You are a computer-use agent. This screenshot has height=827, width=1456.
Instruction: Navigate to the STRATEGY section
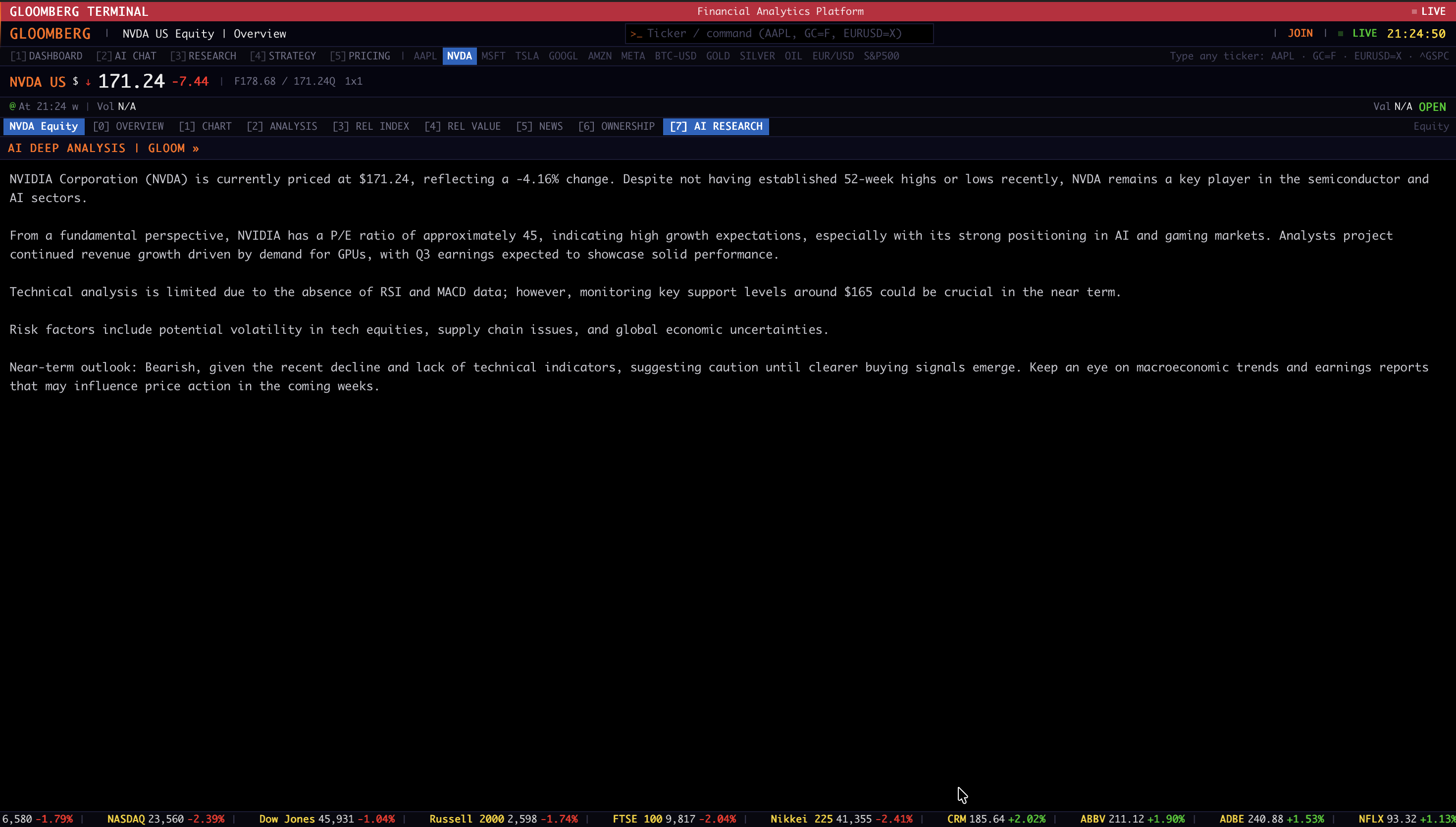pos(283,55)
